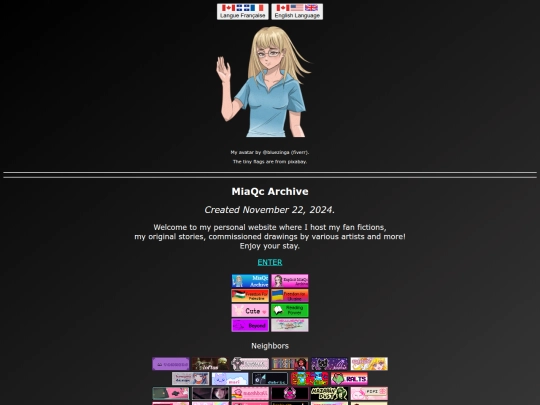Choose the English Language button
This screenshot has width=540, height=405.
297,12
